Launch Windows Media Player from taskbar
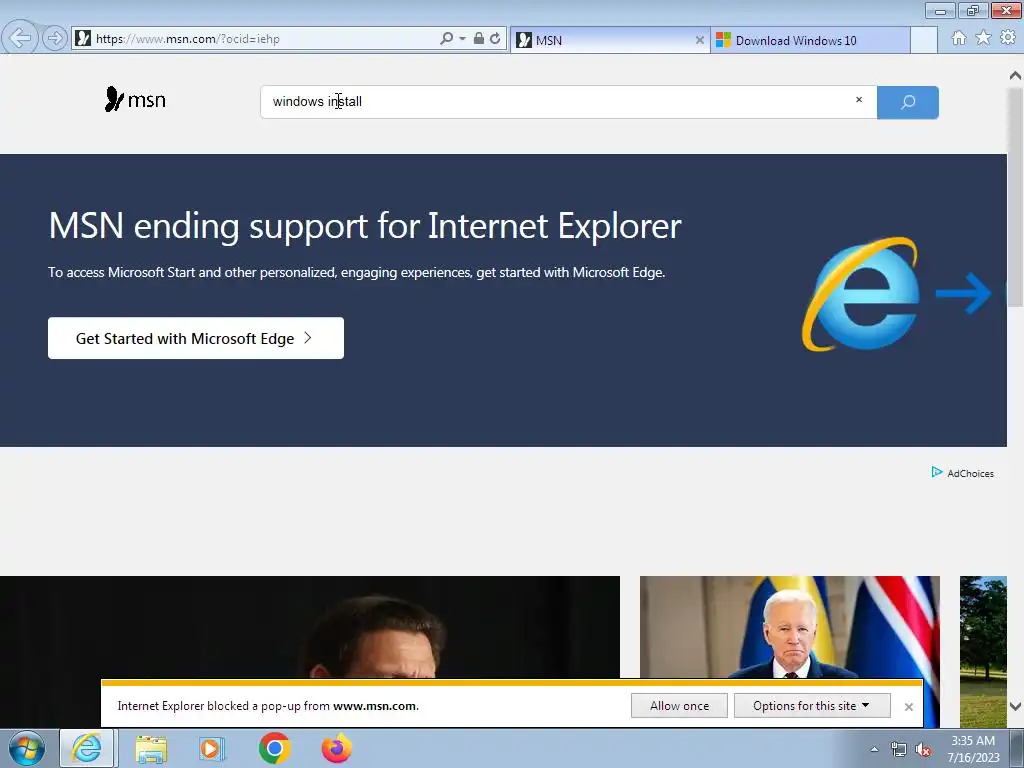The width and height of the screenshot is (1024, 768). [x=211, y=749]
